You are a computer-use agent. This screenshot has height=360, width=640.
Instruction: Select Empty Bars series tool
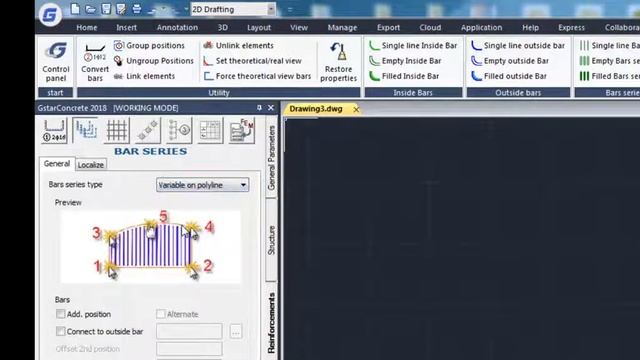tap(609, 61)
